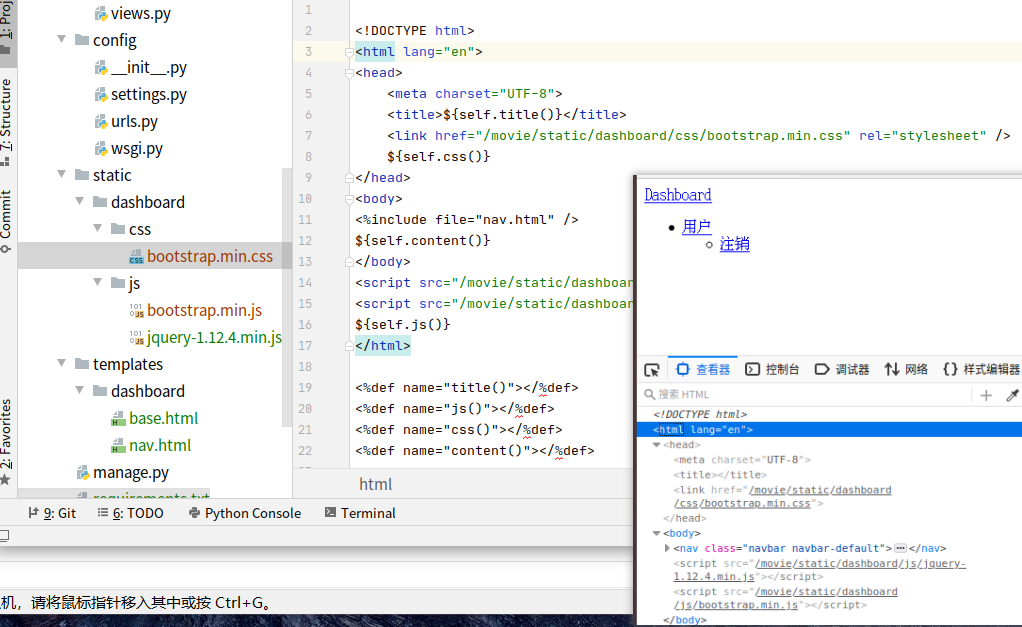Select the DOCTYPE node in inspector

[700, 414]
